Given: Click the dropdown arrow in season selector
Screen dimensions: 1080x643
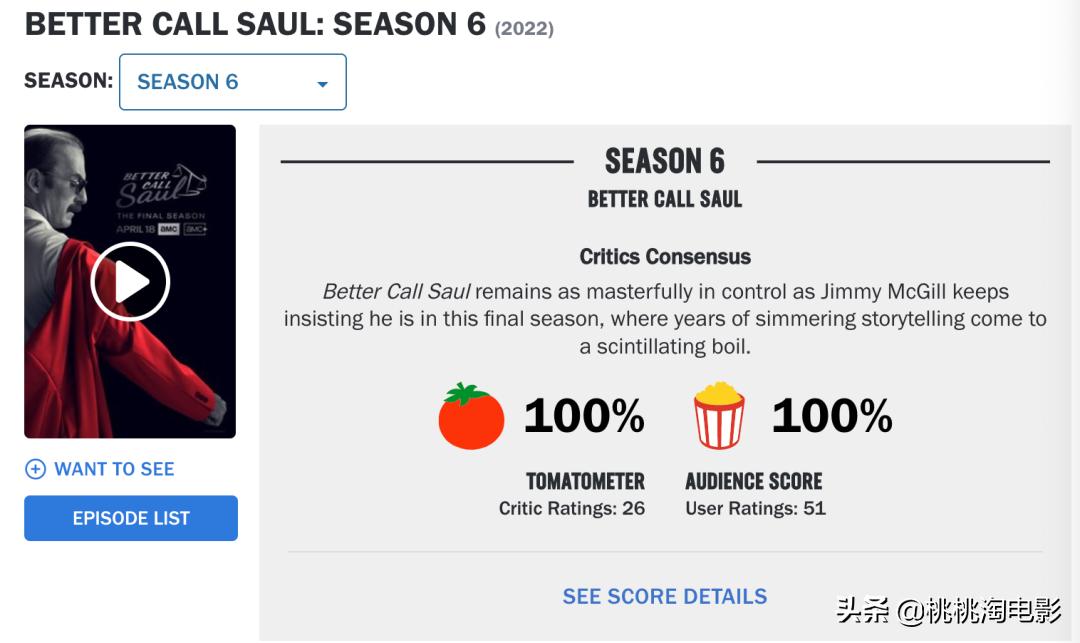Looking at the screenshot, I should (322, 84).
